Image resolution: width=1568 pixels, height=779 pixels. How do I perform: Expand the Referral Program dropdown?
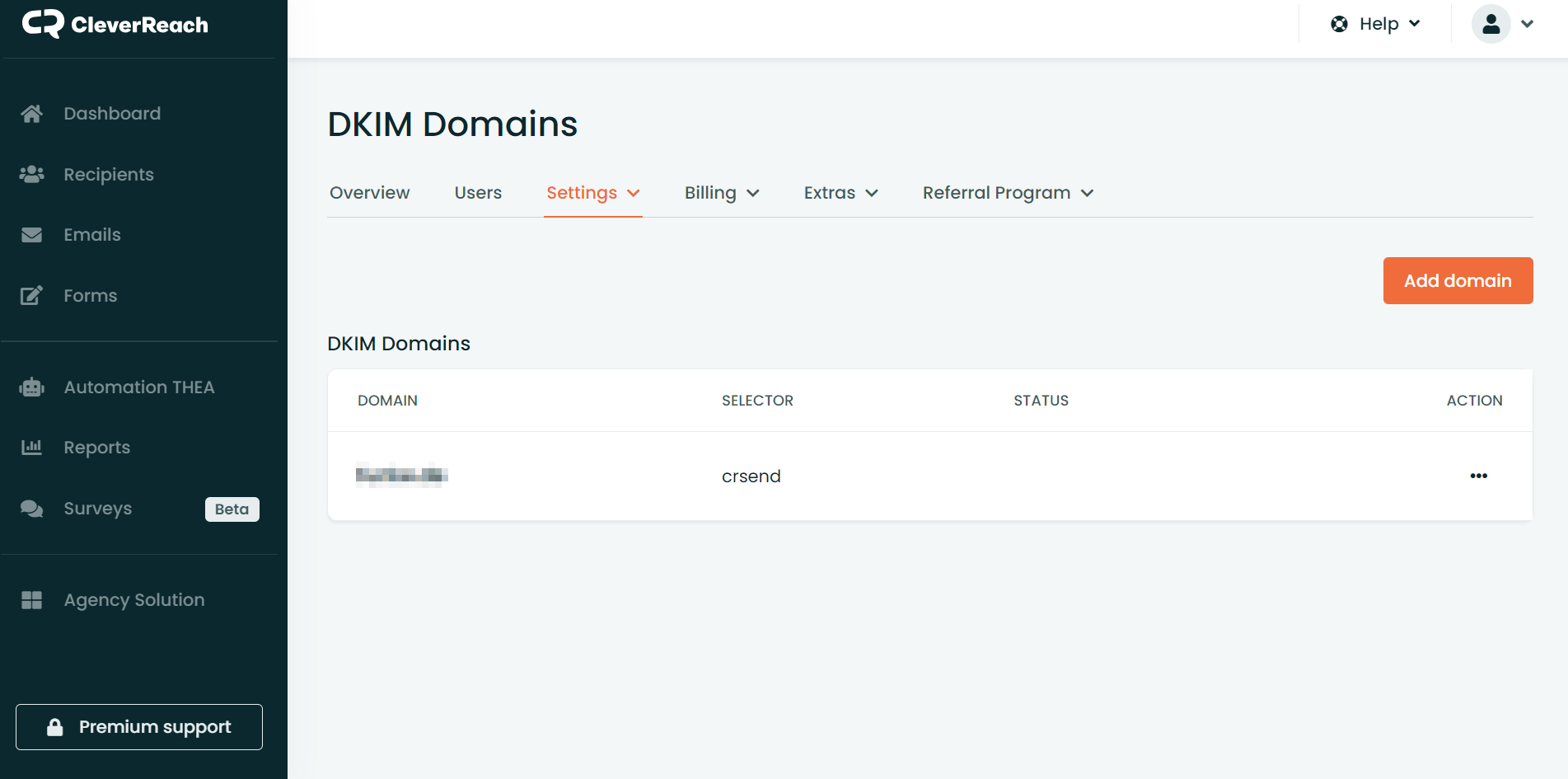click(x=1008, y=193)
